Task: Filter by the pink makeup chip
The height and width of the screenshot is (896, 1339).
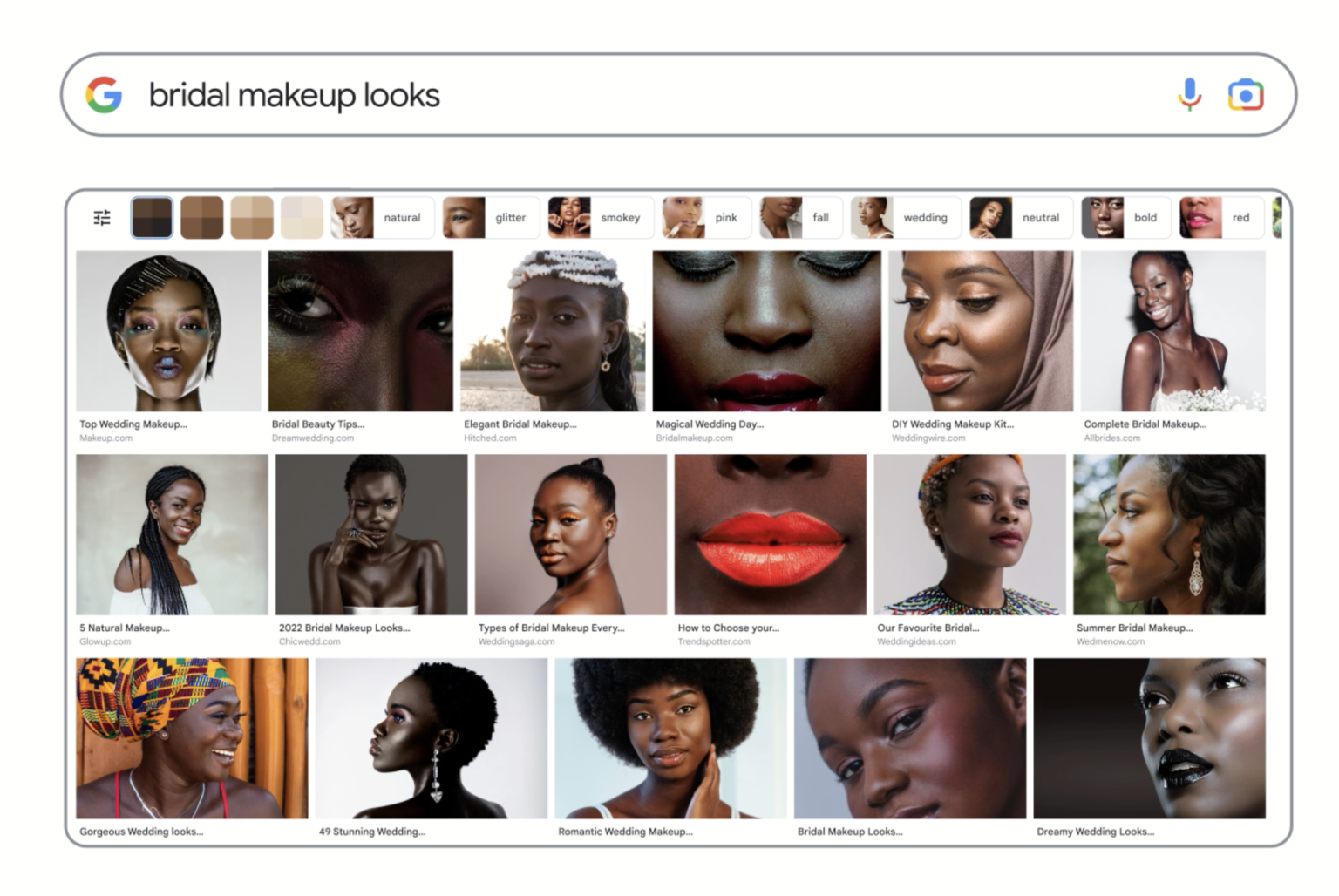Action: [x=704, y=218]
